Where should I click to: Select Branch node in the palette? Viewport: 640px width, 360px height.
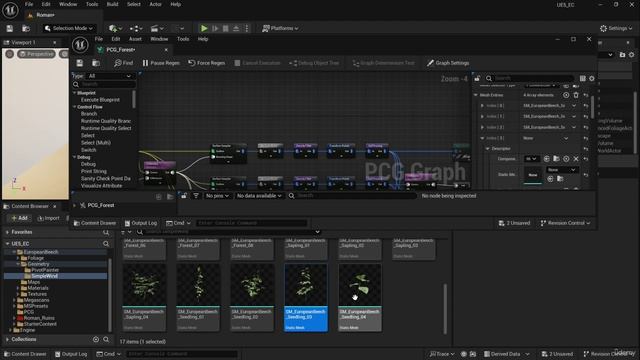89,114
